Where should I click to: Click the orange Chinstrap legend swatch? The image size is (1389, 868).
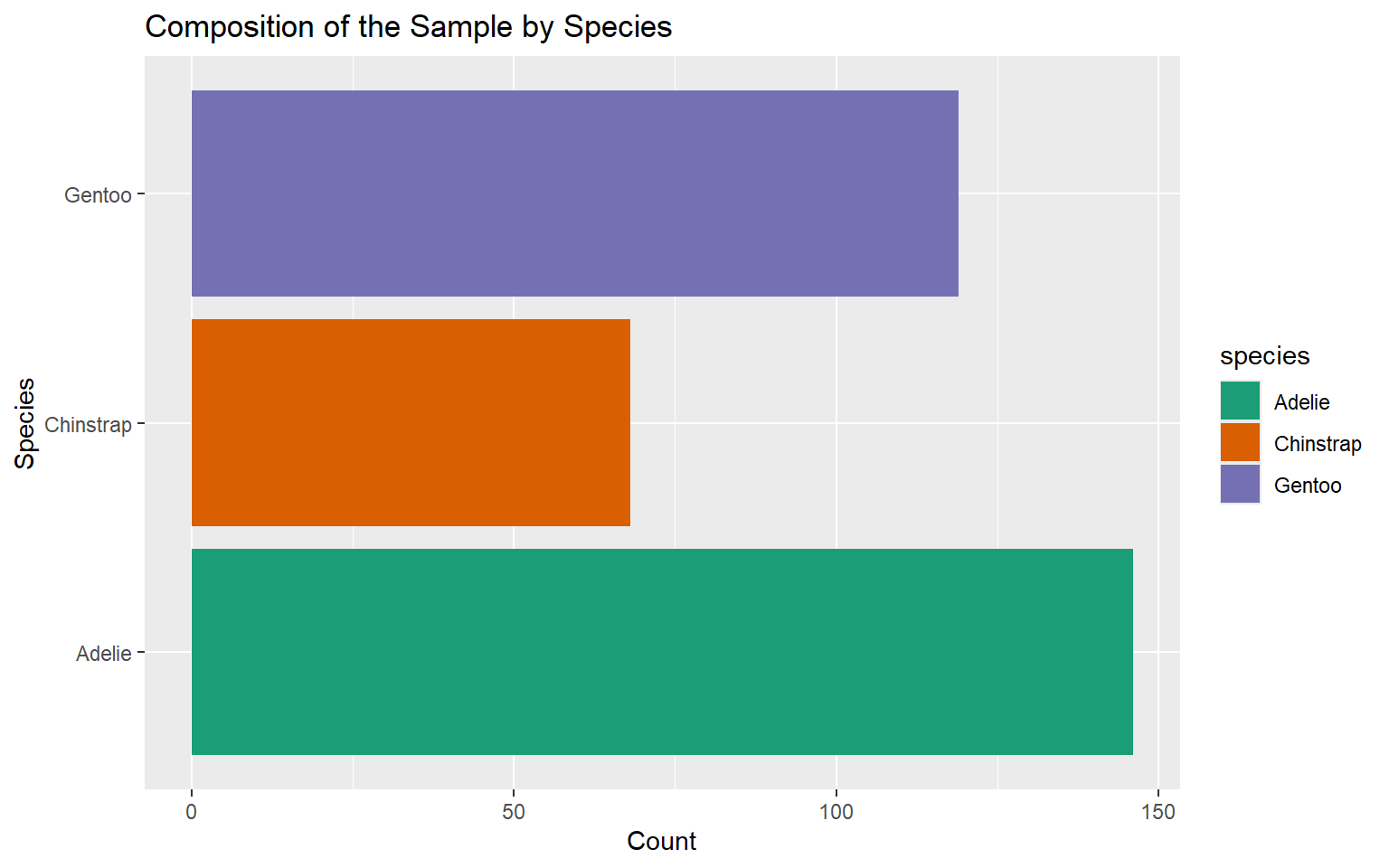point(1240,443)
